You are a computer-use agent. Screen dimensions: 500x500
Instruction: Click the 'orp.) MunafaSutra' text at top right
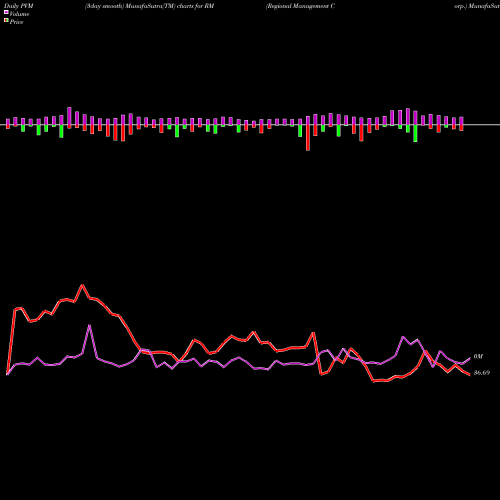[x=477, y=6]
